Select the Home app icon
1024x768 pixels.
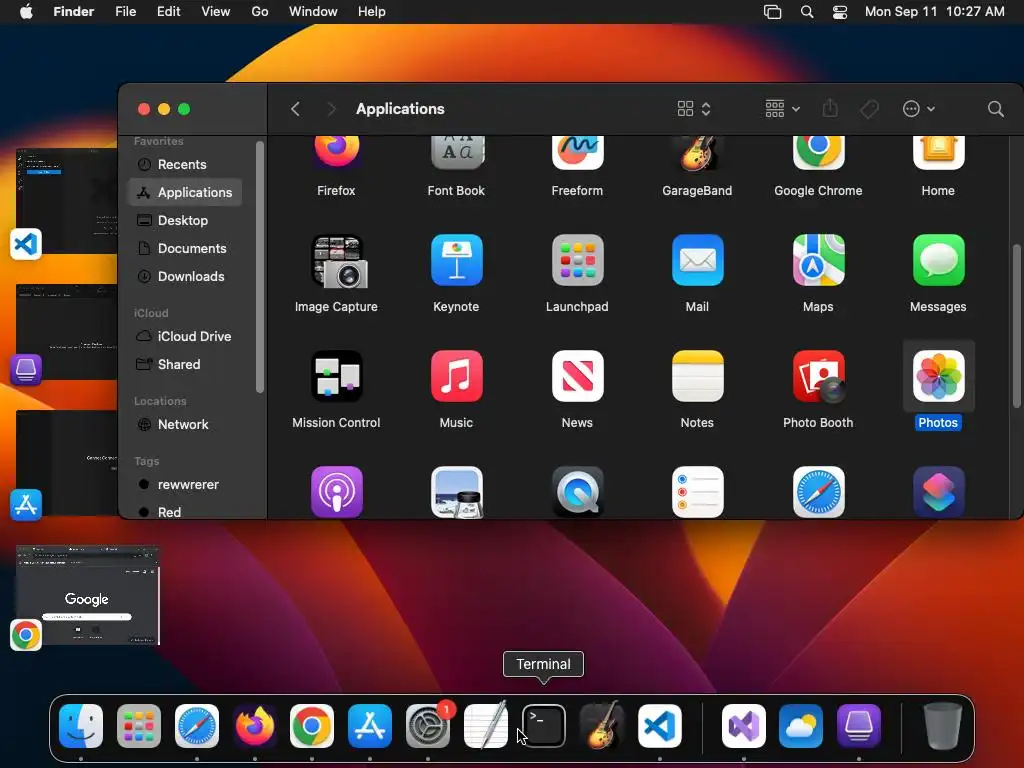click(938, 153)
